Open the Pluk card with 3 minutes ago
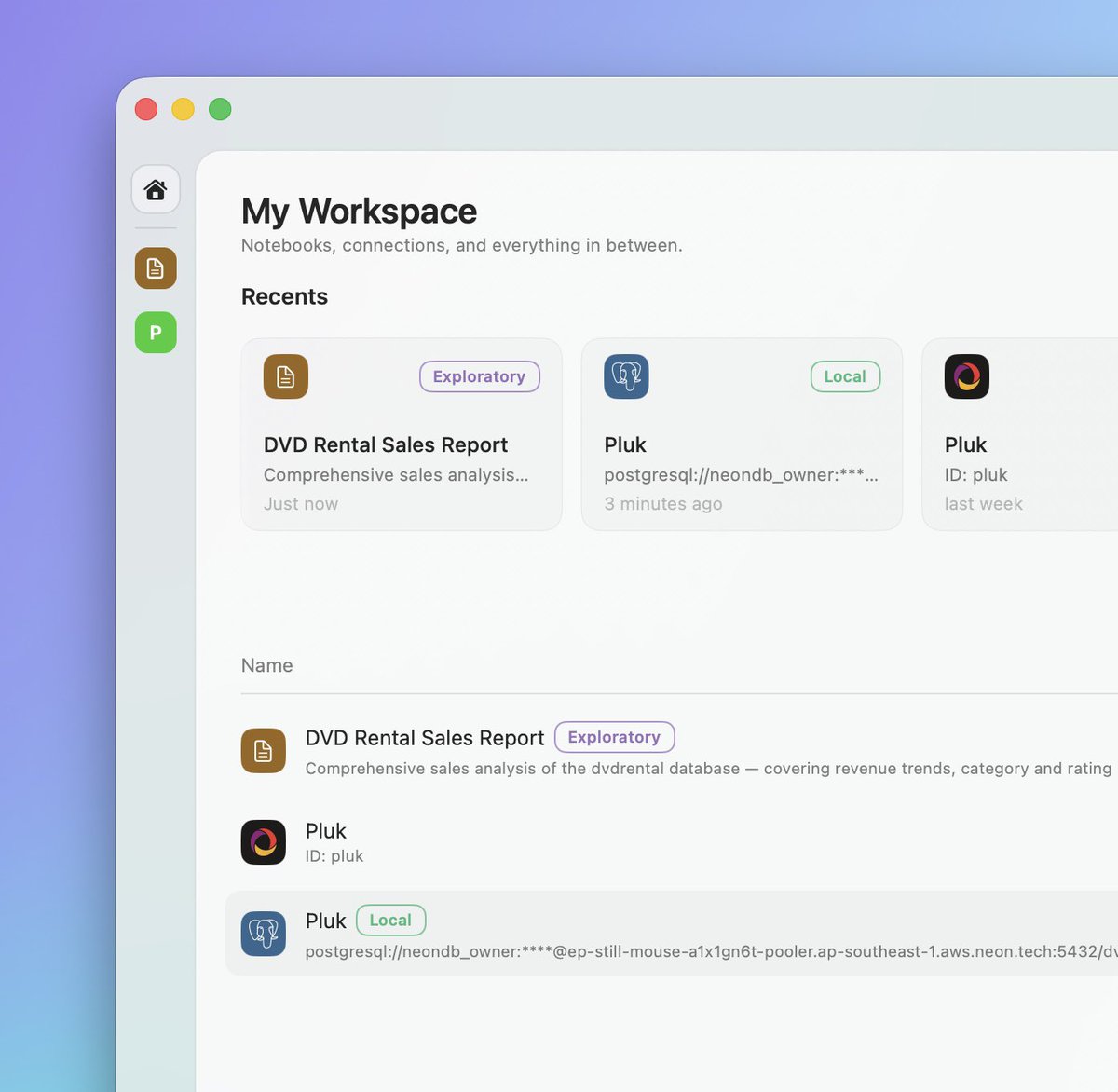 click(742, 434)
